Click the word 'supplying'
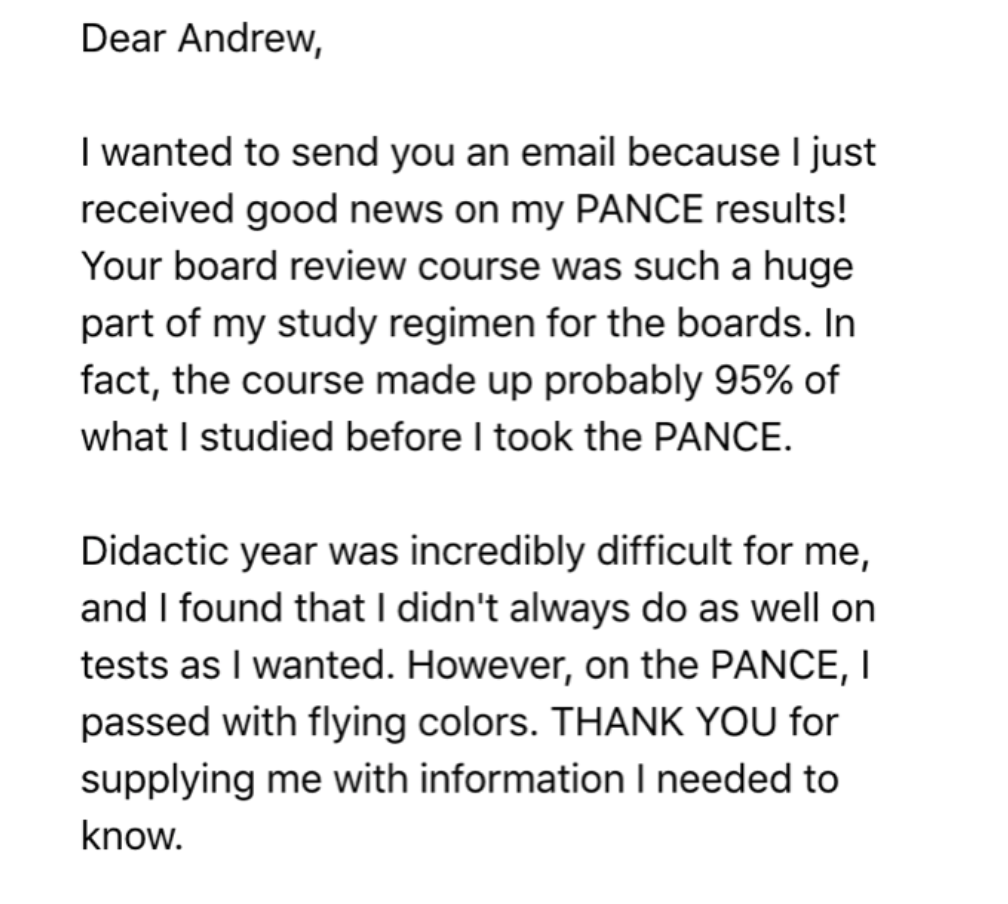This screenshot has height=904, width=1008. pos(168,779)
